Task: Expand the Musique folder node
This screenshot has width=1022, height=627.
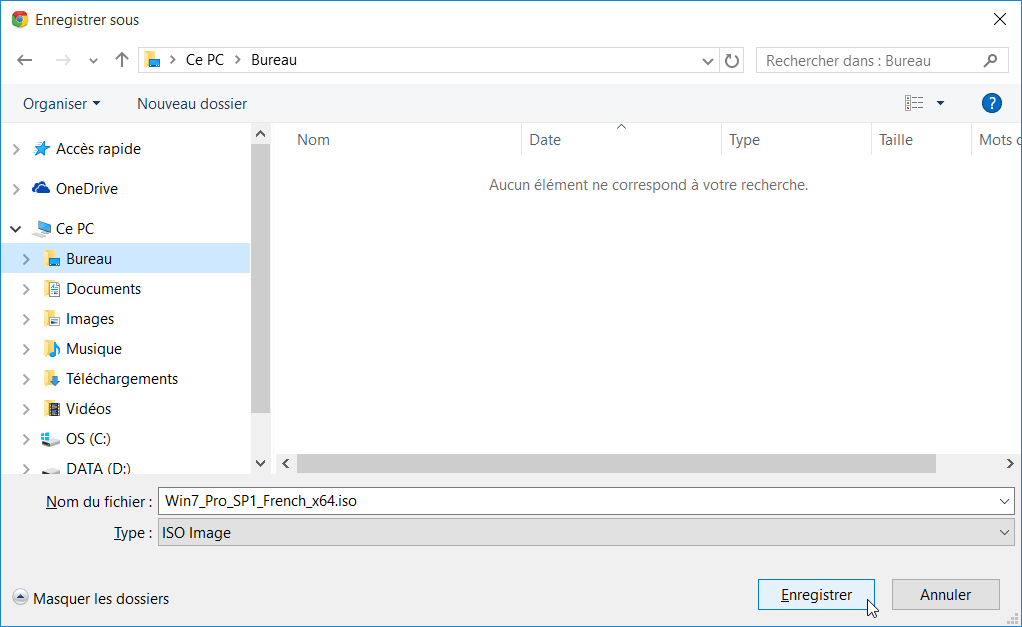Action: click(x=26, y=349)
